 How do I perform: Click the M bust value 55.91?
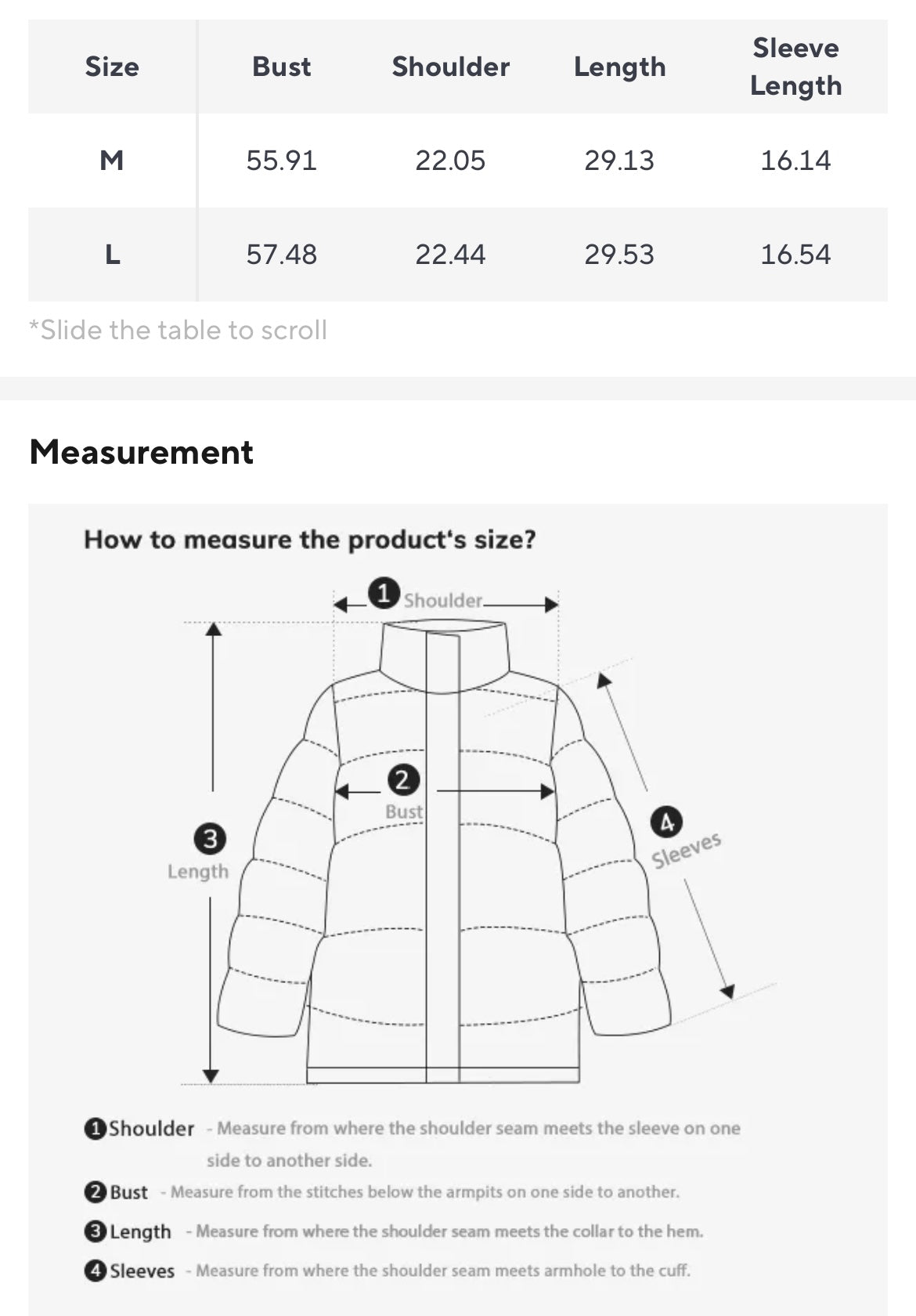281,161
